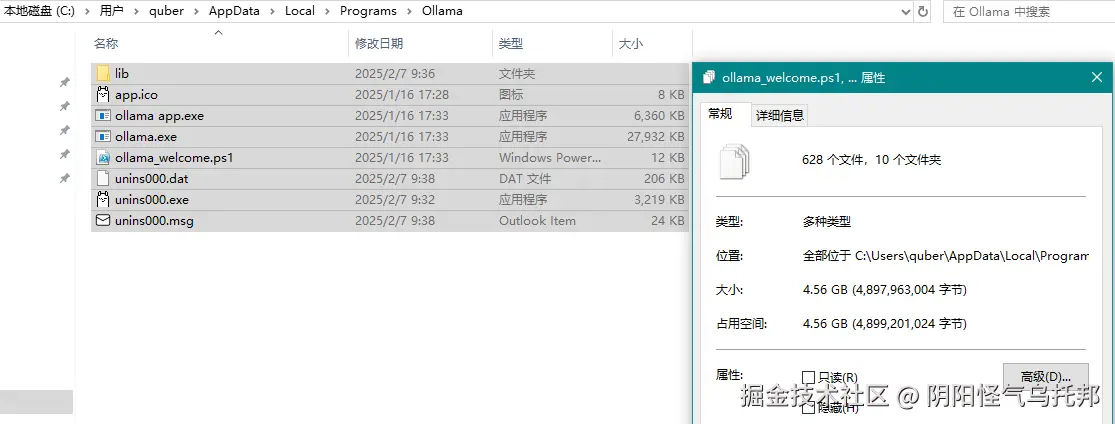Go to the AppData folder in breadcrumb
Screen dimensions: 1115x424
point(234,11)
